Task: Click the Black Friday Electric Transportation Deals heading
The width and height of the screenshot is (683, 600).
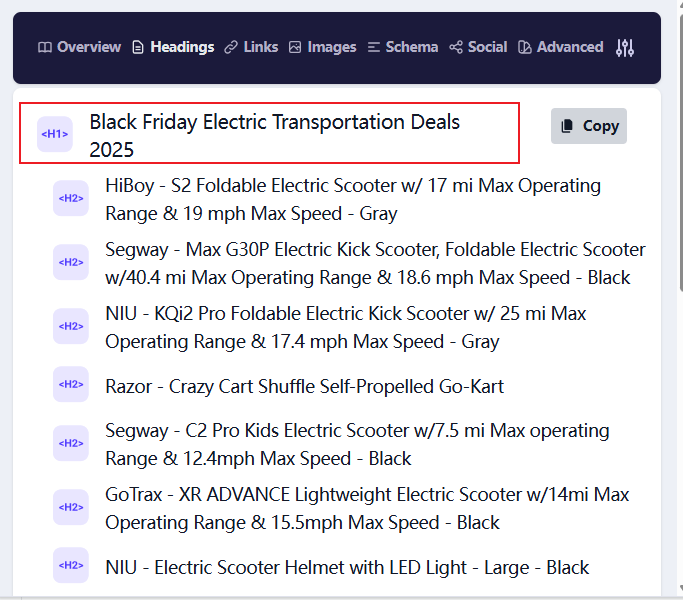Action: tap(275, 135)
